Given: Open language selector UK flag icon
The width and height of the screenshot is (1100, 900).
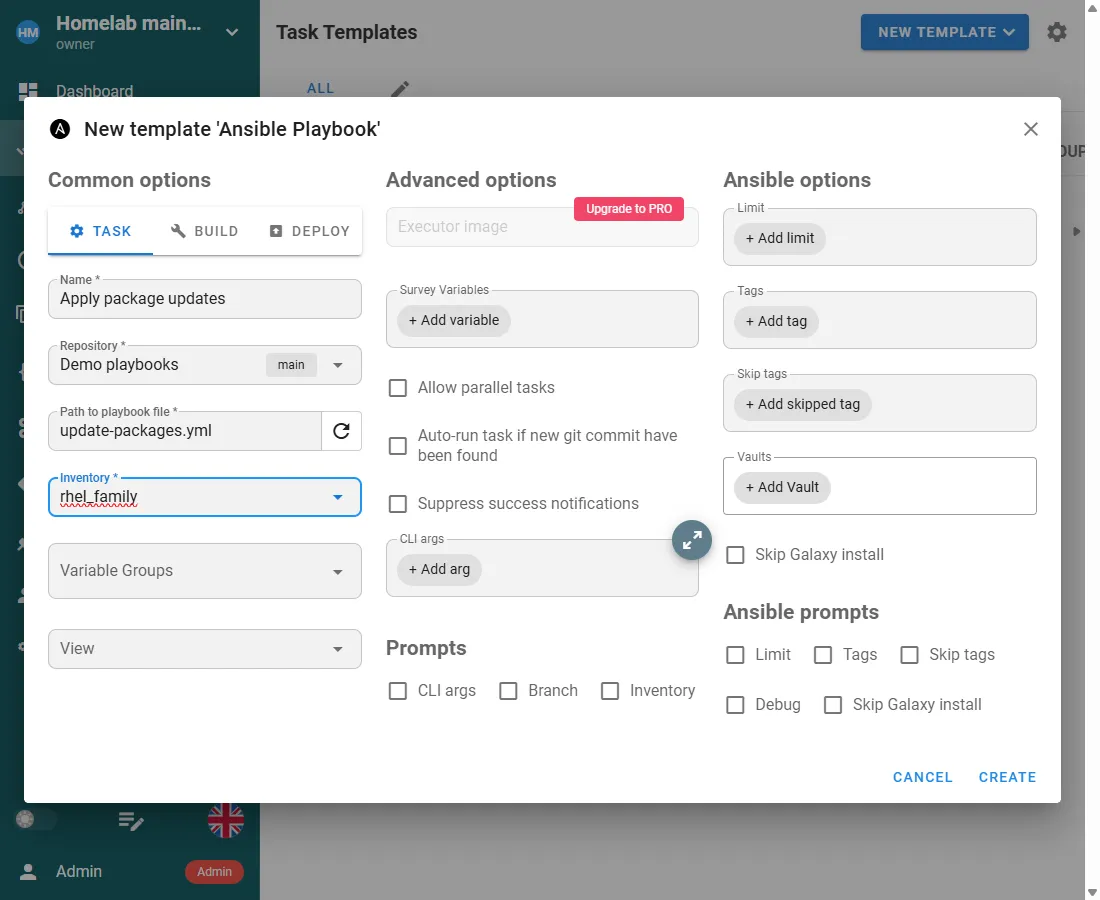Looking at the screenshot, I should (x=226, y=819).
